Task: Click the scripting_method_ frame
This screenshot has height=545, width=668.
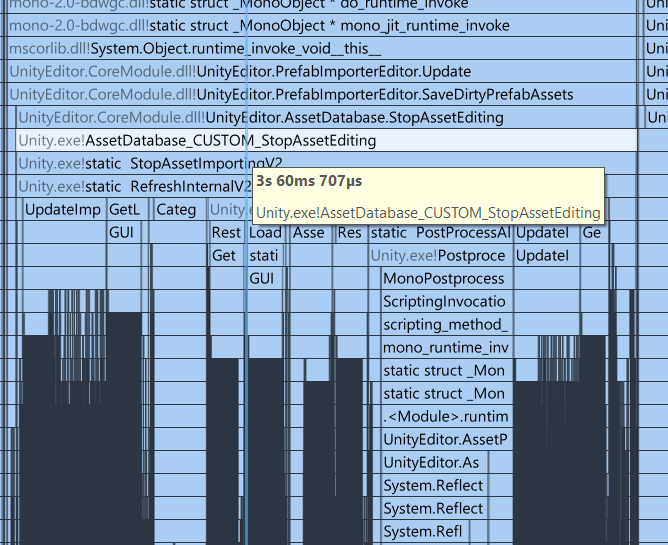Action: (447, 325)
